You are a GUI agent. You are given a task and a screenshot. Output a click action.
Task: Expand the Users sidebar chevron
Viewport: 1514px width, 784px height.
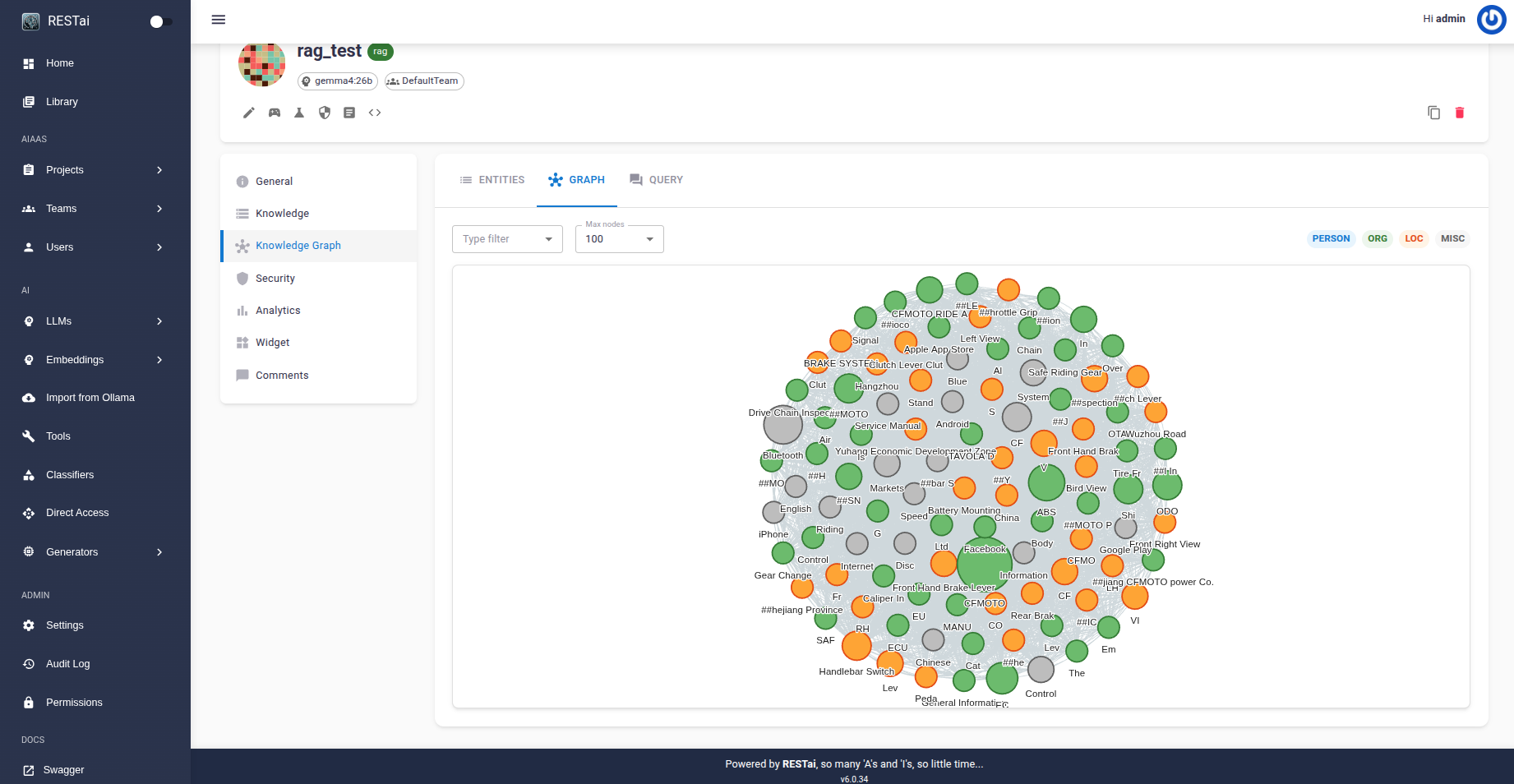click(159, 247)
